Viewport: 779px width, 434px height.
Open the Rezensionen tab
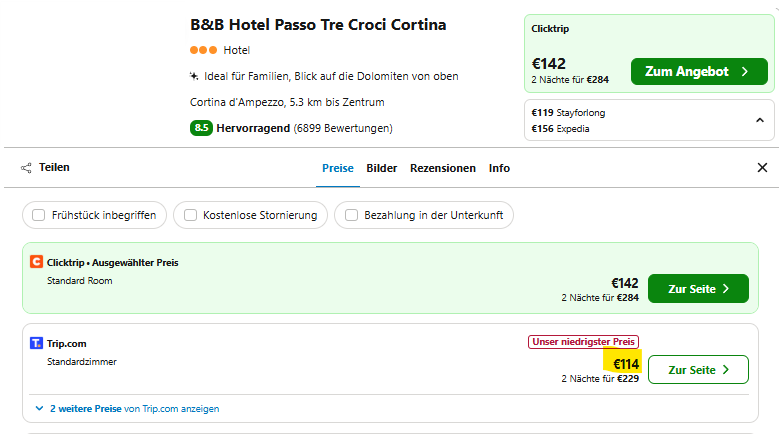tap(443, 168)
